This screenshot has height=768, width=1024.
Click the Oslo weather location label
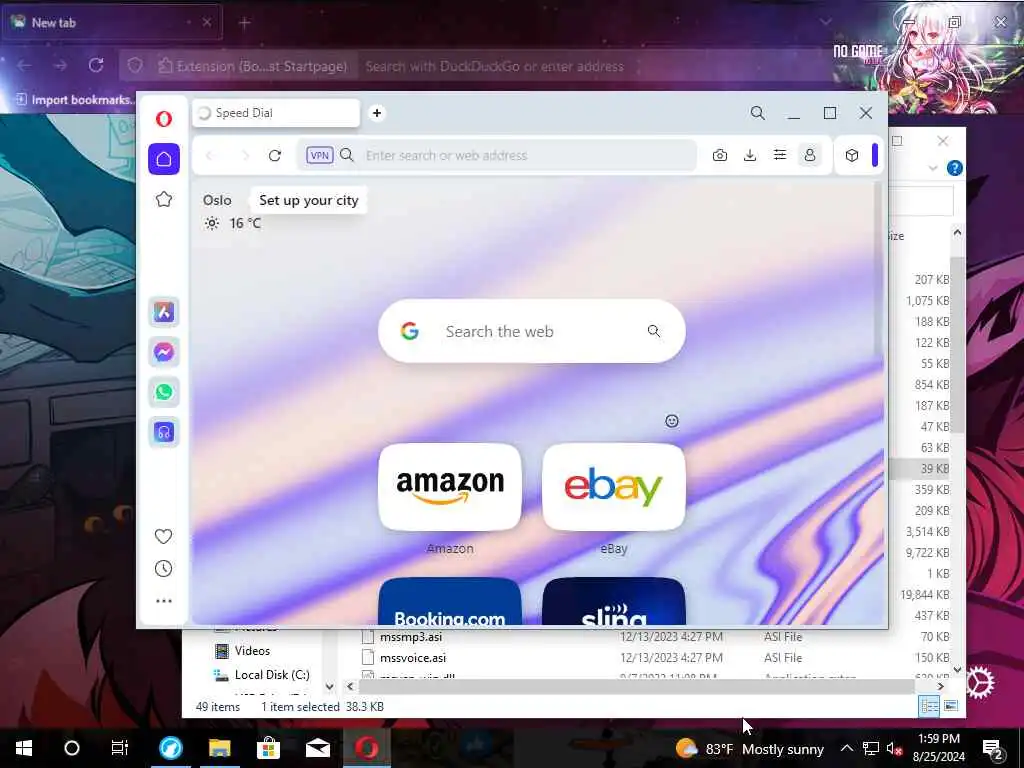(217, 200)
